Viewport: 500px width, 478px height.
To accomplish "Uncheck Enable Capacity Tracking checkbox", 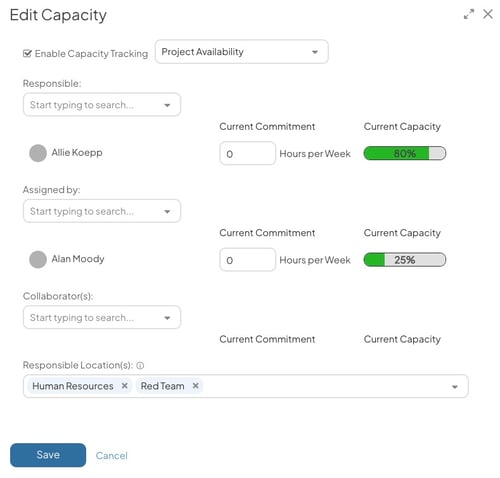I will pos(27,53).
